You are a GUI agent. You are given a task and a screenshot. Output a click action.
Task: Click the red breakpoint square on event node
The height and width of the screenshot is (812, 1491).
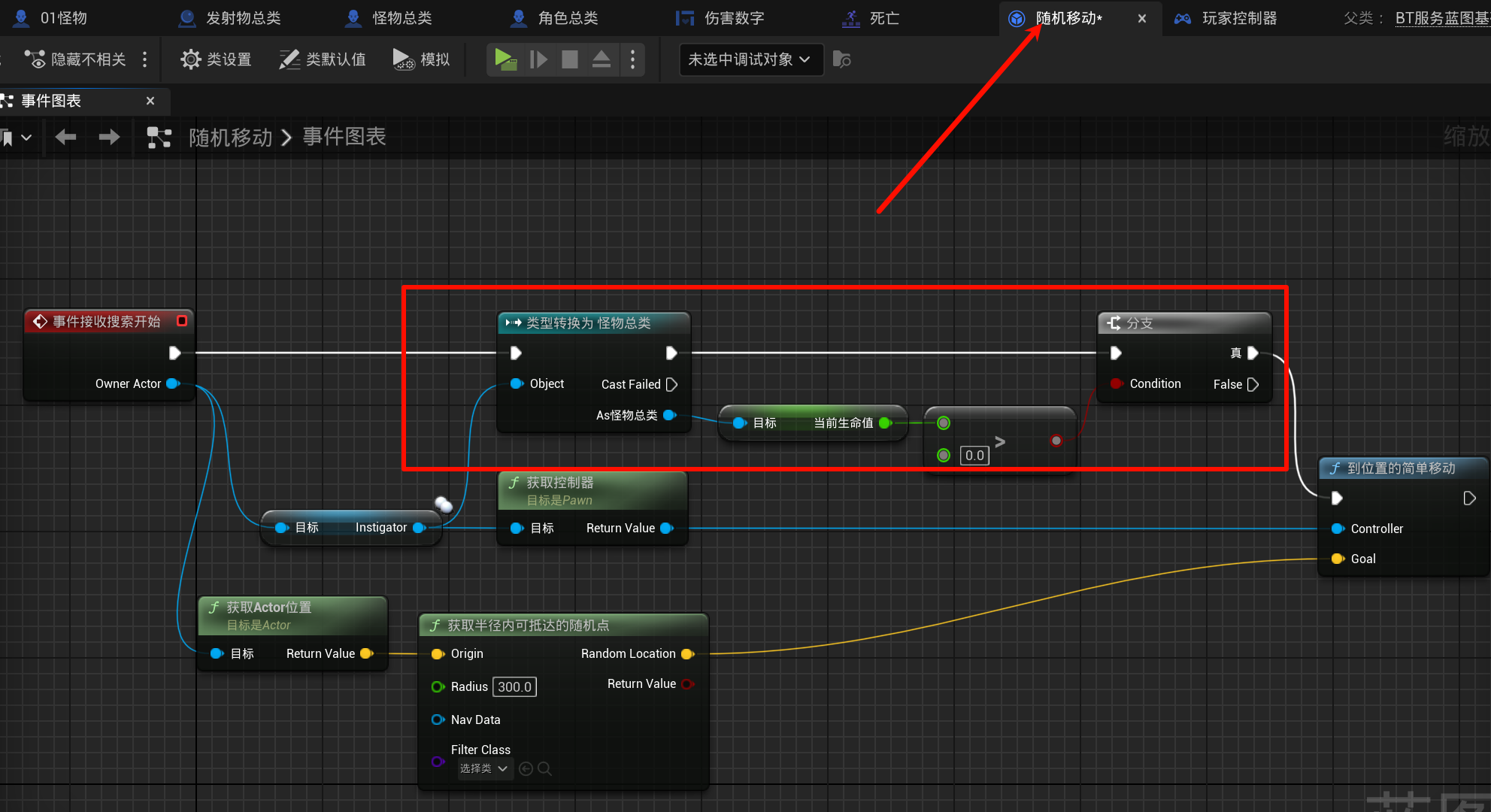pos(181,321)
